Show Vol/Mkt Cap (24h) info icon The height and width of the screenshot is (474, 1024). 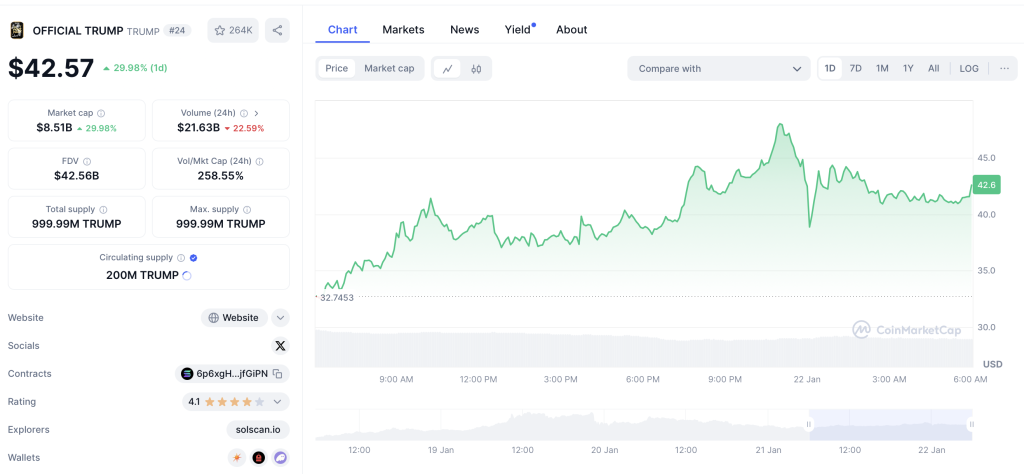coord(259,161)
